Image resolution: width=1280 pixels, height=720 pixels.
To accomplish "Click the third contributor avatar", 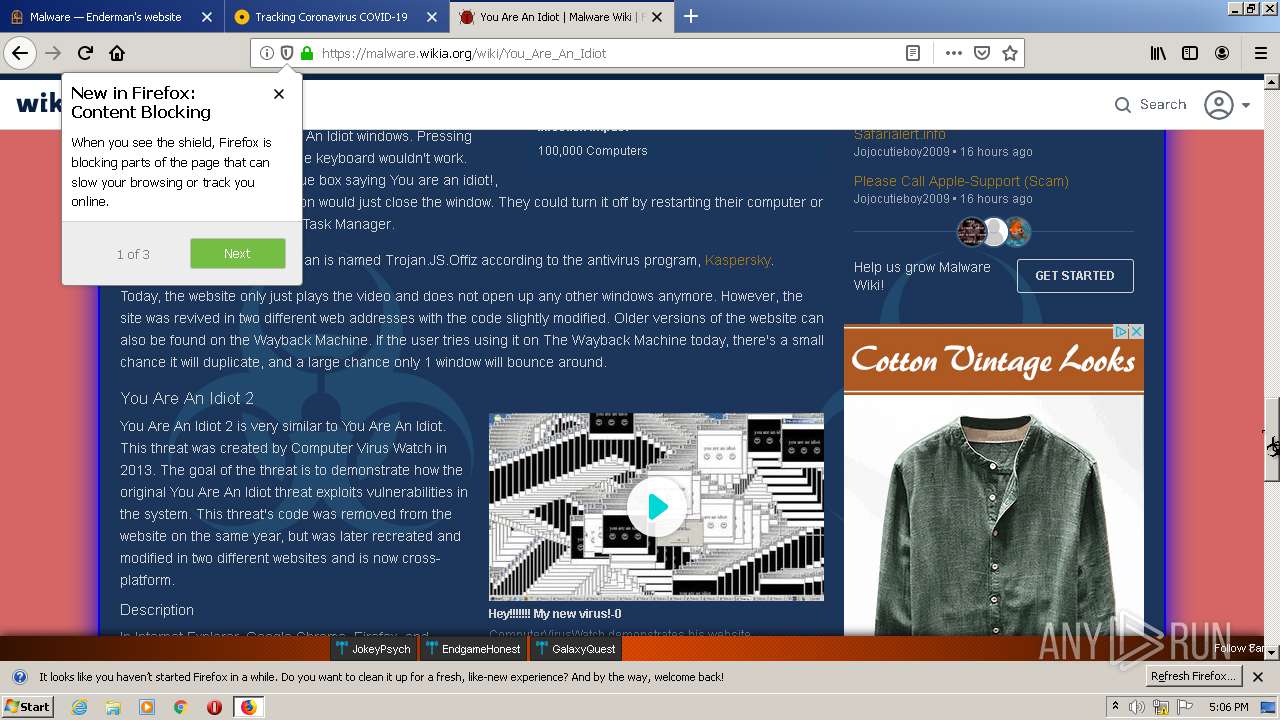I will pos(1017,232).
